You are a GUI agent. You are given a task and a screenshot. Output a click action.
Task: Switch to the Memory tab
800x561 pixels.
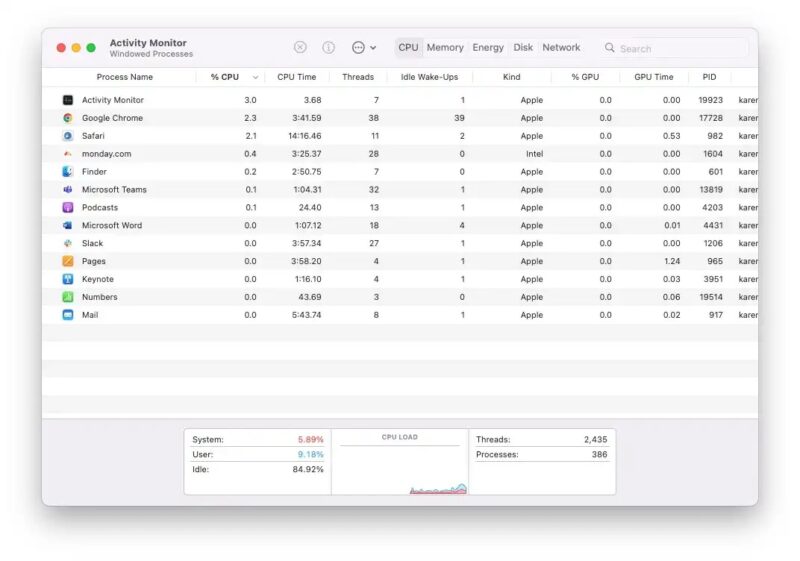point(445,47)
